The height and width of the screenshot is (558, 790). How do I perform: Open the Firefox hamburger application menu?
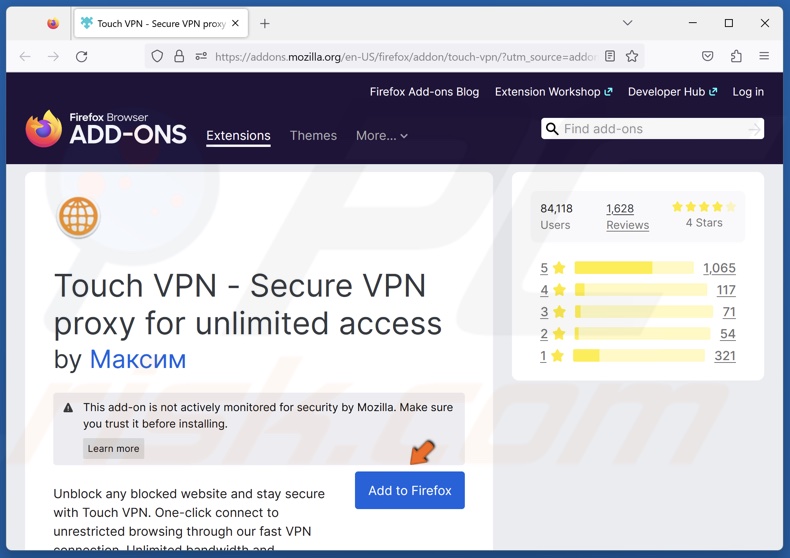764,57
